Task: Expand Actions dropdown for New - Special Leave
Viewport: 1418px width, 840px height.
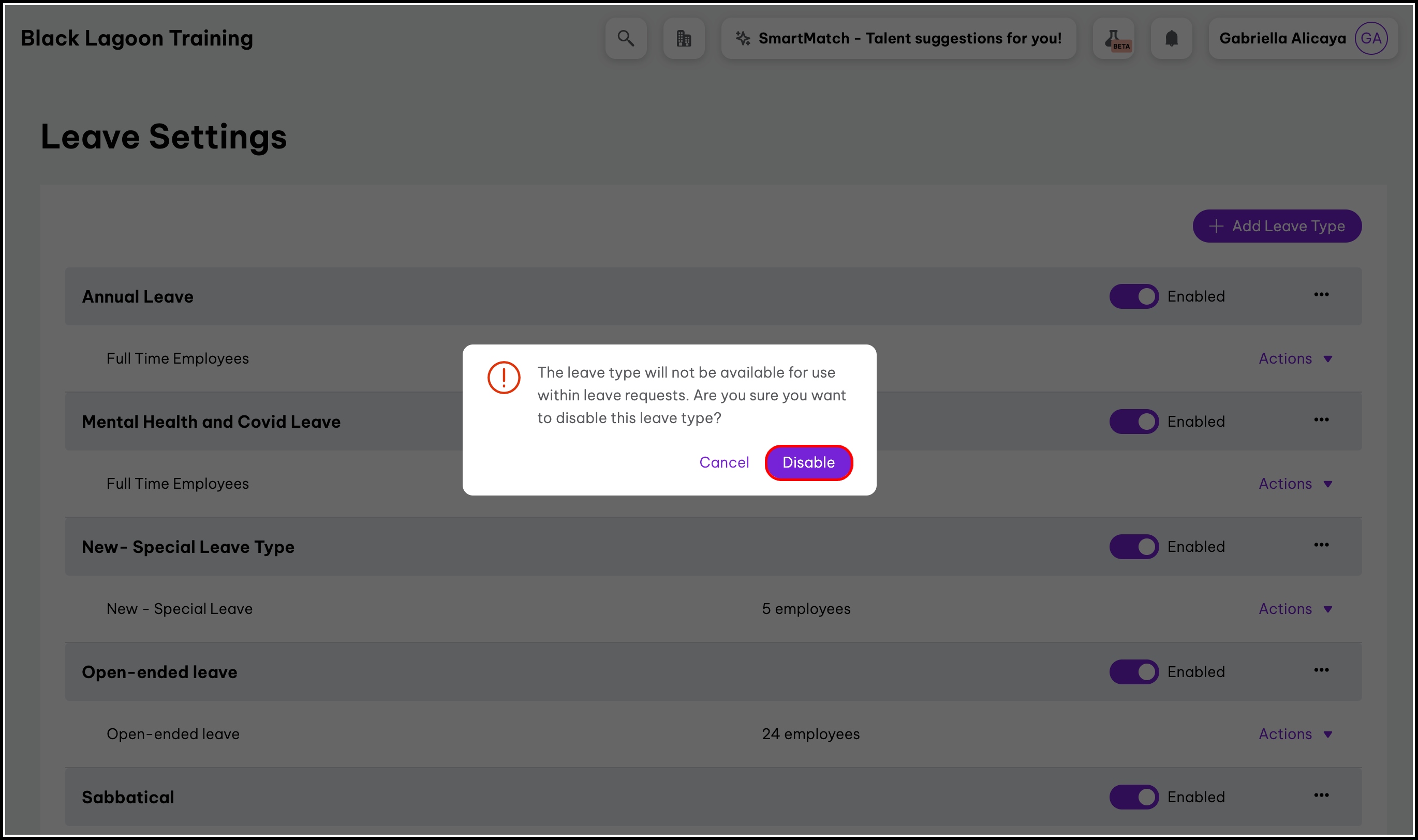Action: 1295,609
